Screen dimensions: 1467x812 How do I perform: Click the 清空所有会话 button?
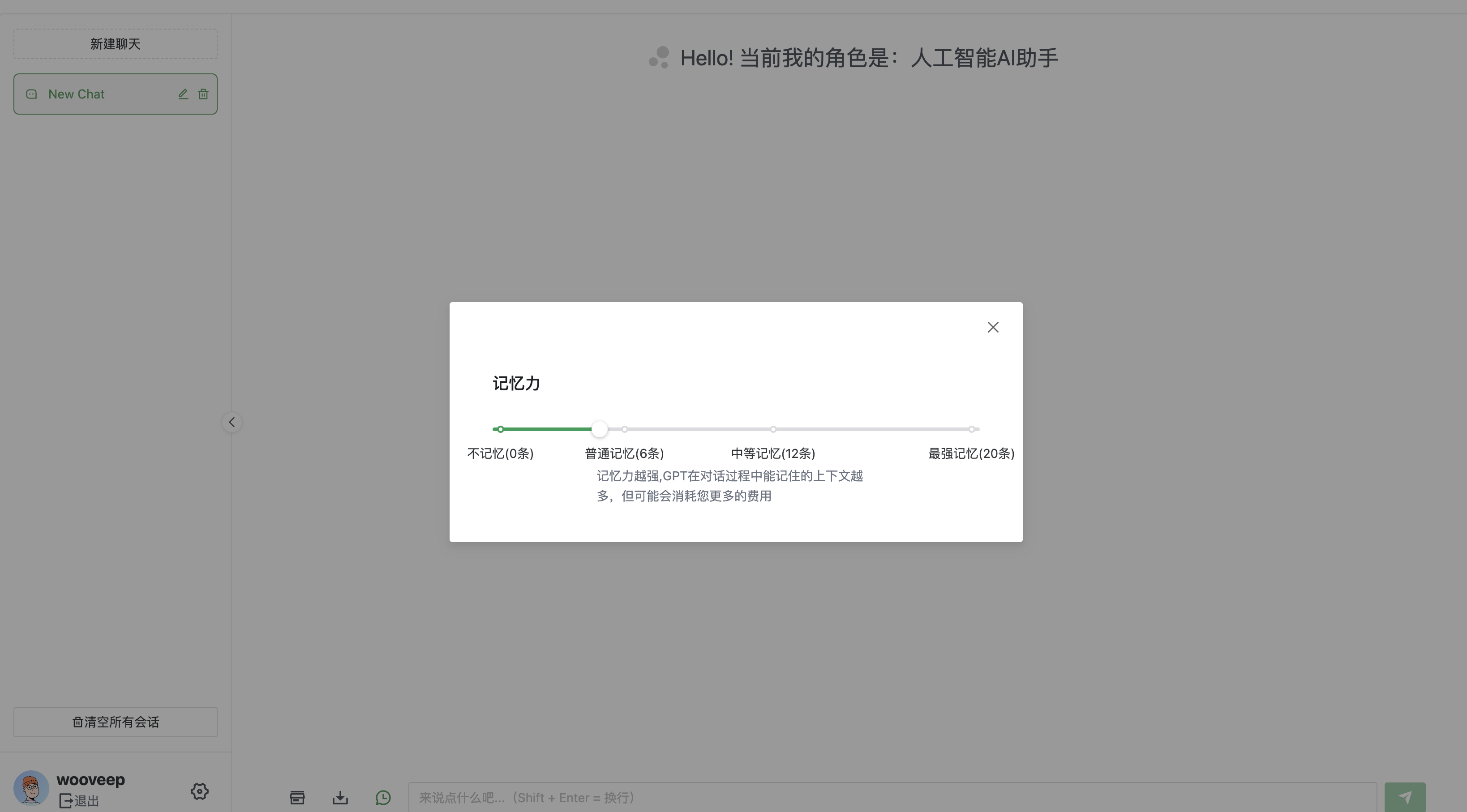115,721
